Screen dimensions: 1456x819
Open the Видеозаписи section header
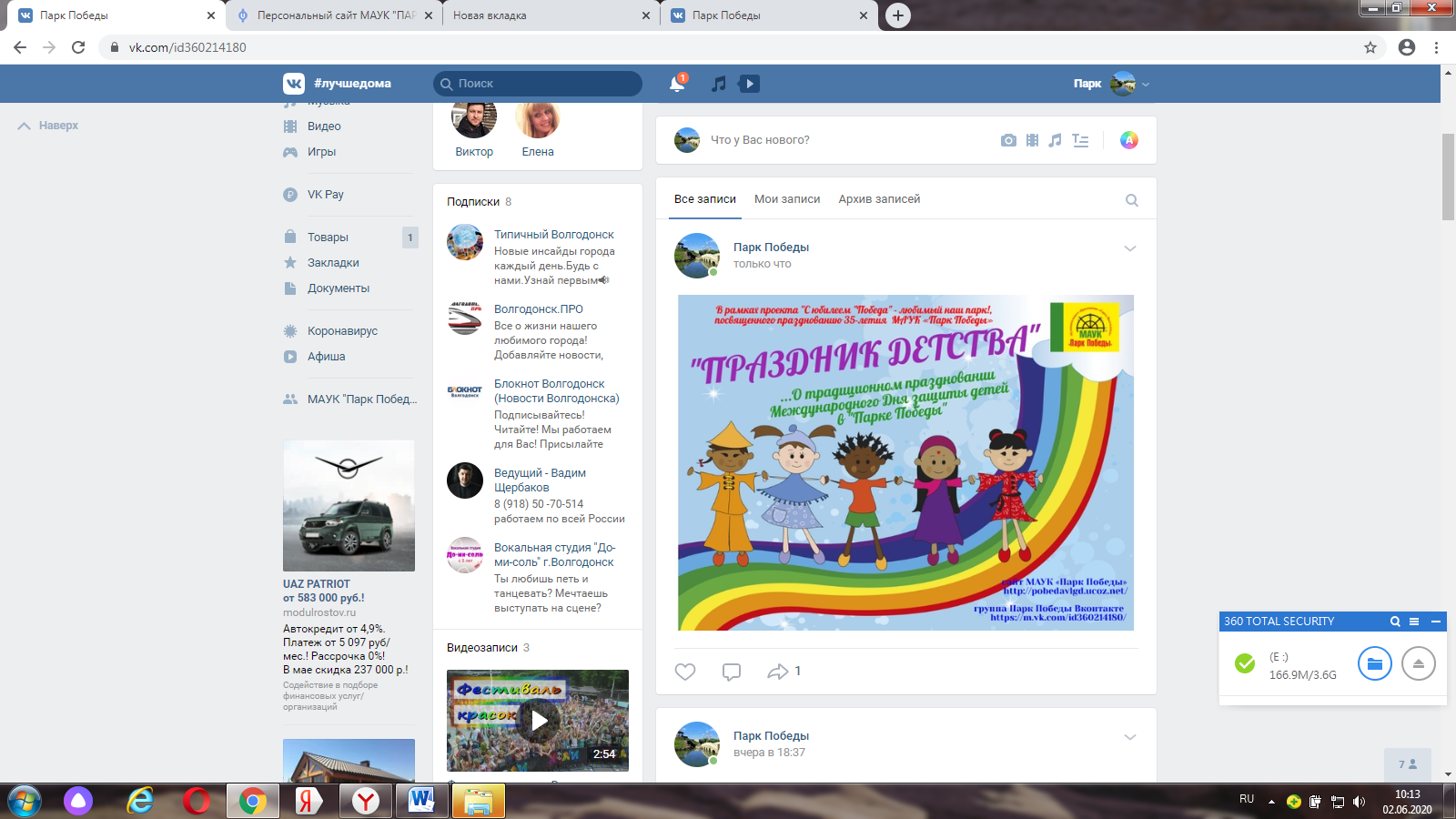tap(482, 648)
